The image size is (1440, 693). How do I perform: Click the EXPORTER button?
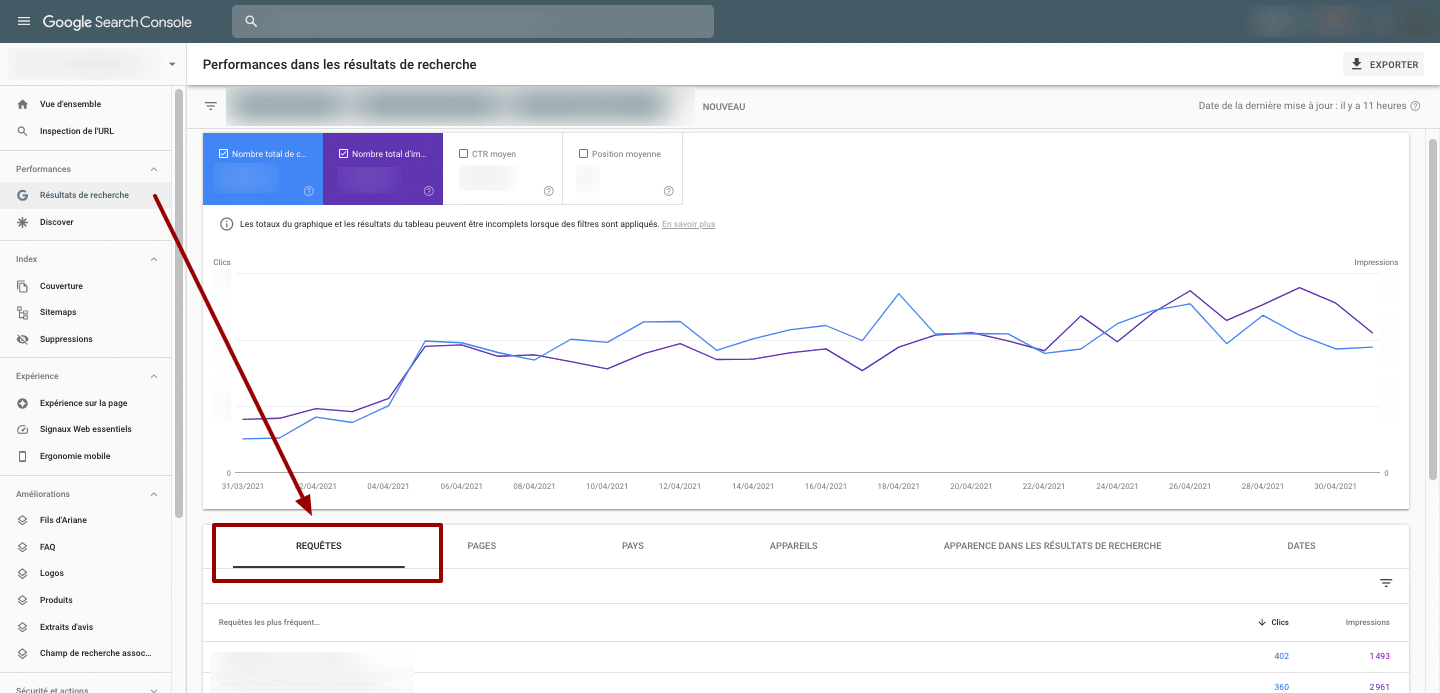1385,65
